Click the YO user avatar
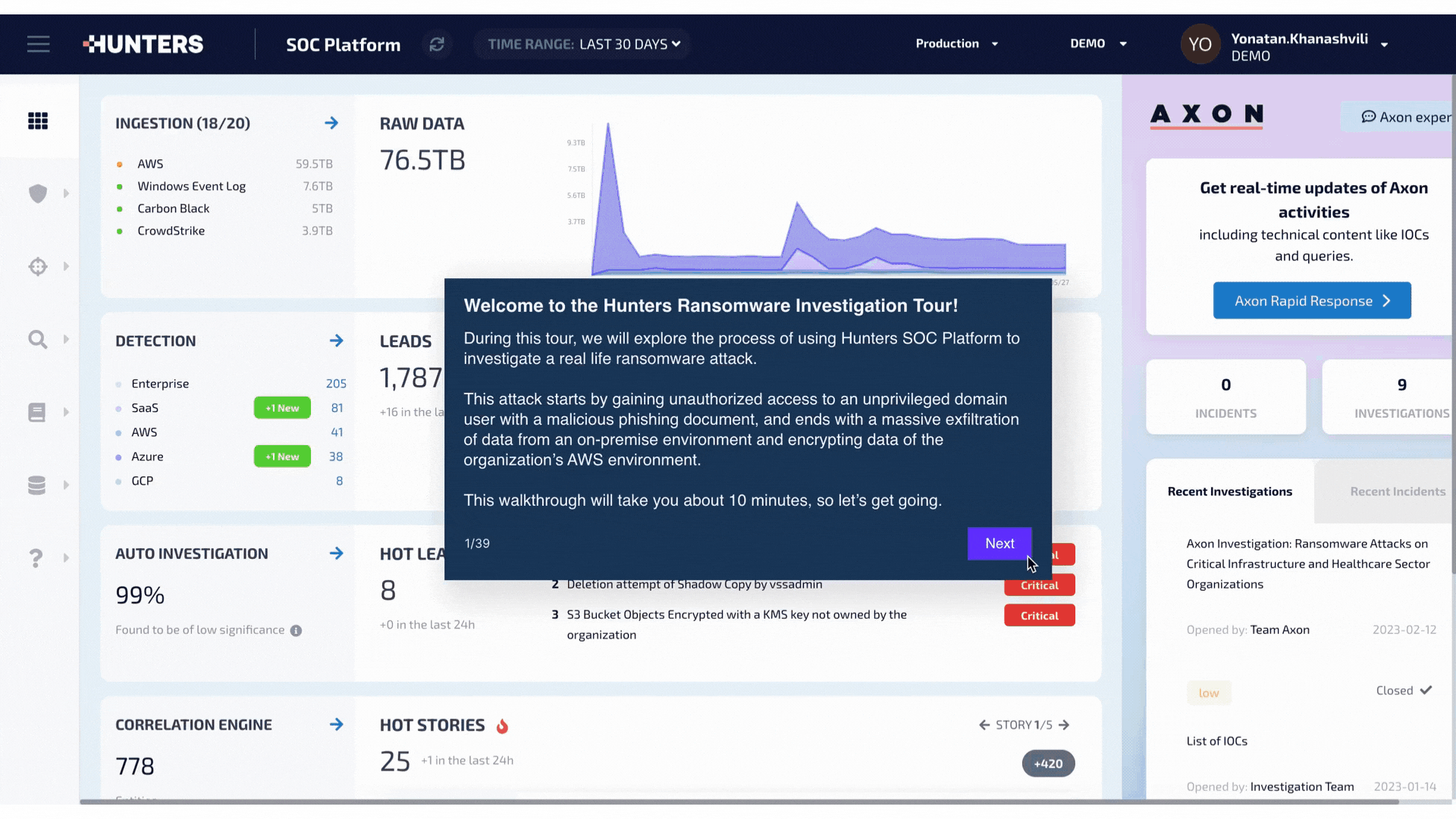This screenshot has height=819, width=1456. [x=1200, y=45]
